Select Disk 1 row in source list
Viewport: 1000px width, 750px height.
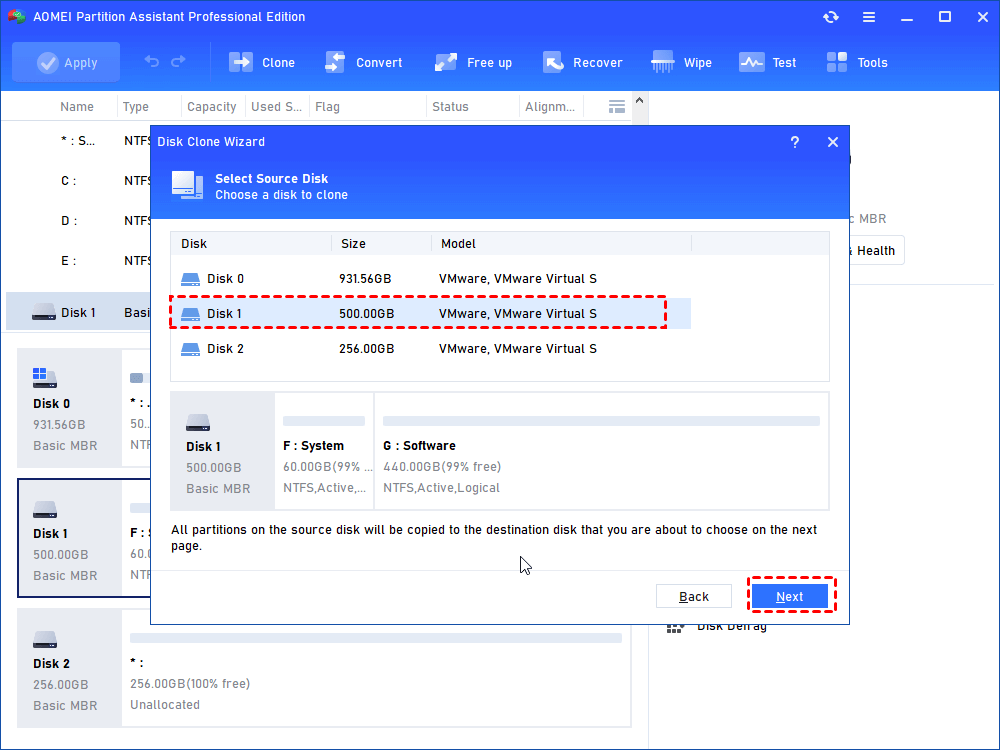pyautogui.click(x=430, y=314)
